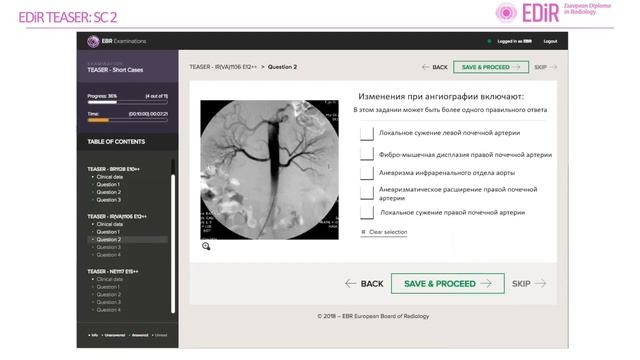640x360 pixels.
Task: Select the TEASER - NE1117 E15++ section heading
Action: (x=113, y=271)
